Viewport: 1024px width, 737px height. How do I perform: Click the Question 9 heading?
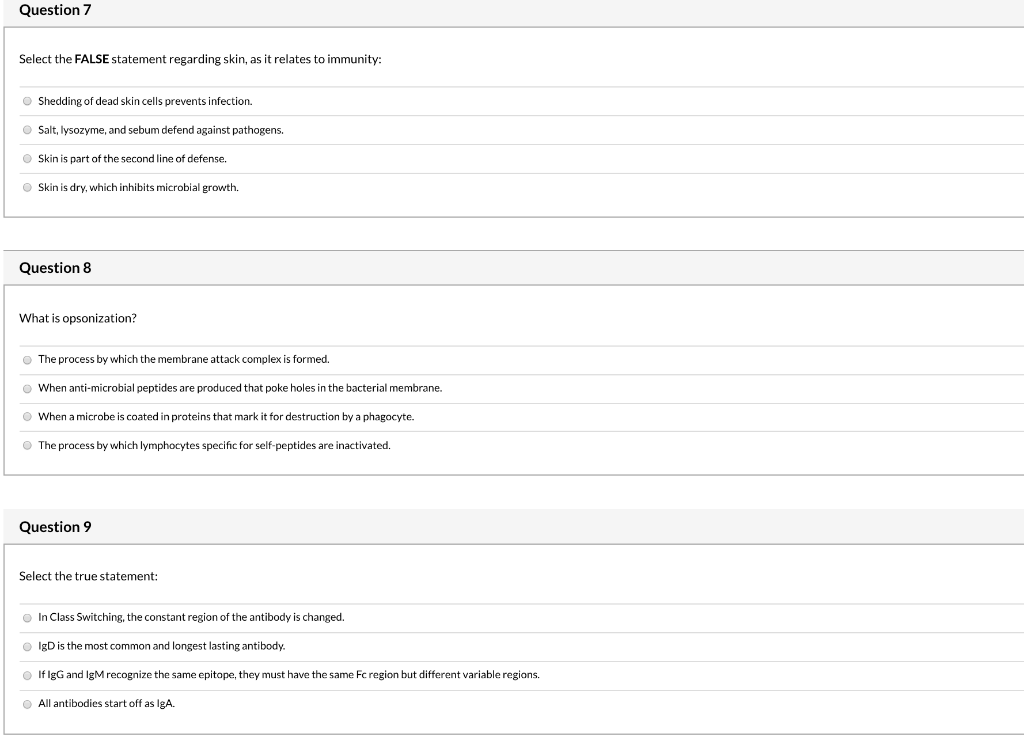55,527
